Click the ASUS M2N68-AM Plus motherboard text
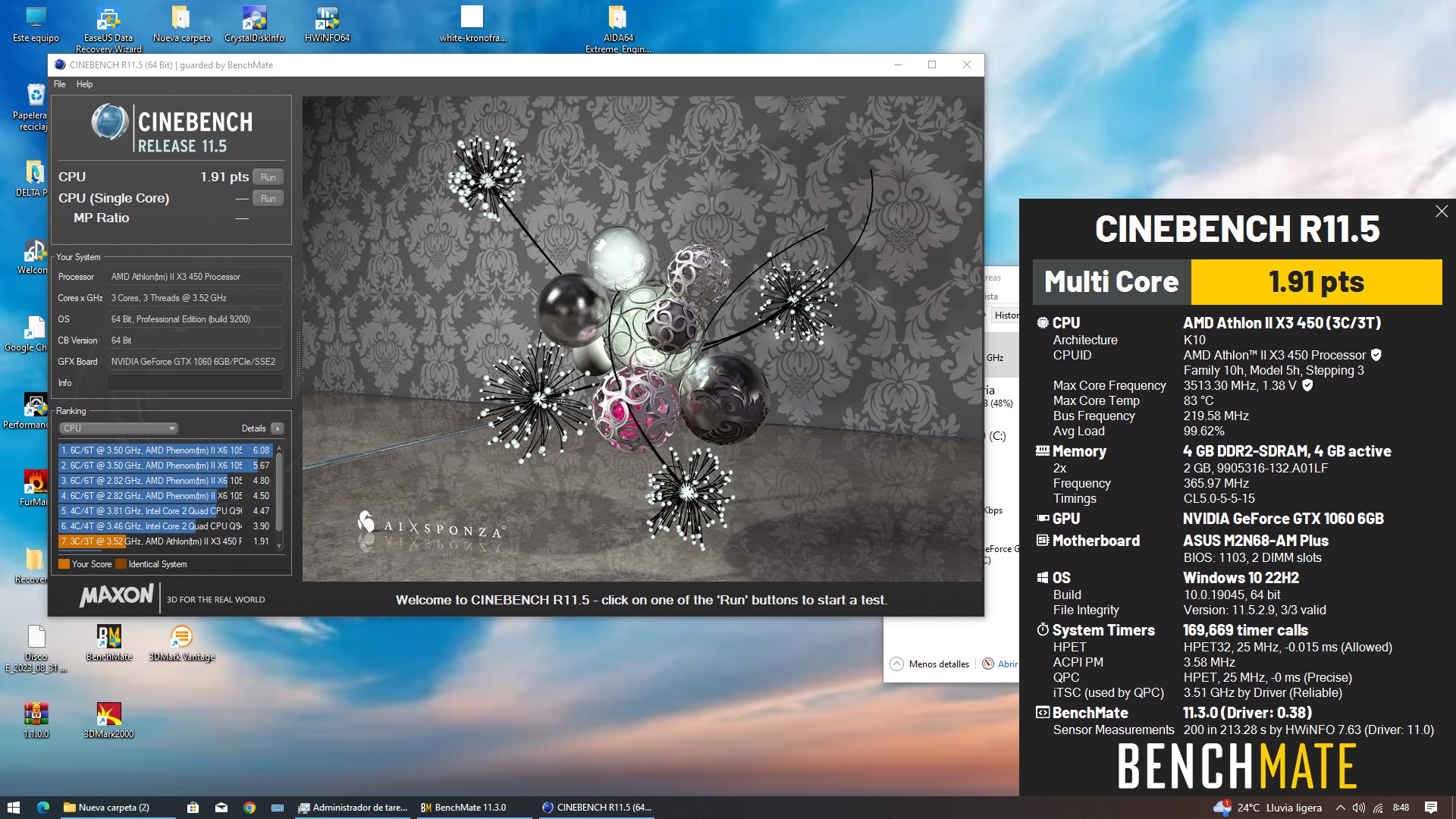The height and width of the screenshot is (819, 1456). [1256, 541]
